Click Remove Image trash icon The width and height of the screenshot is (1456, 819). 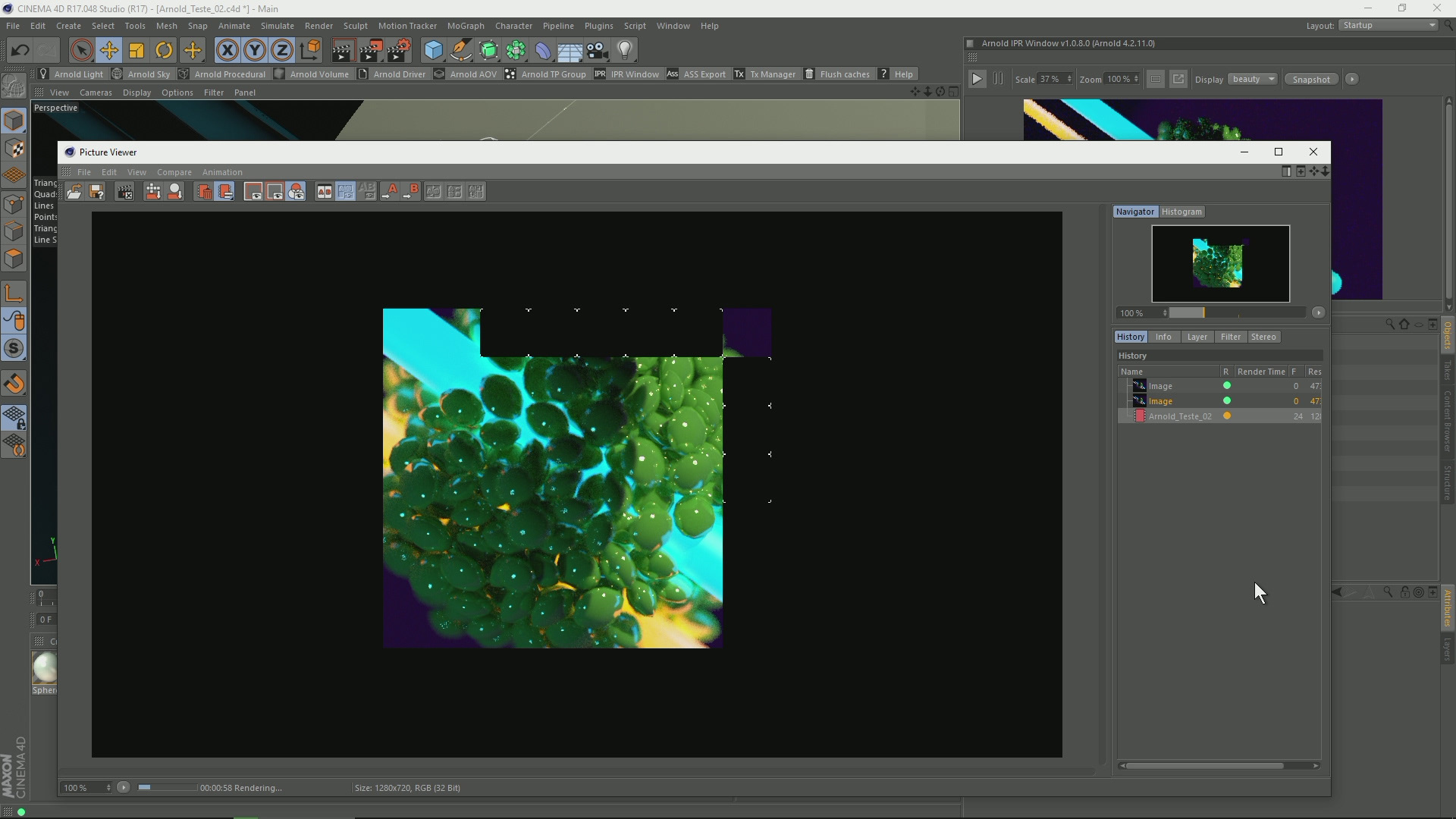[204, 192]
